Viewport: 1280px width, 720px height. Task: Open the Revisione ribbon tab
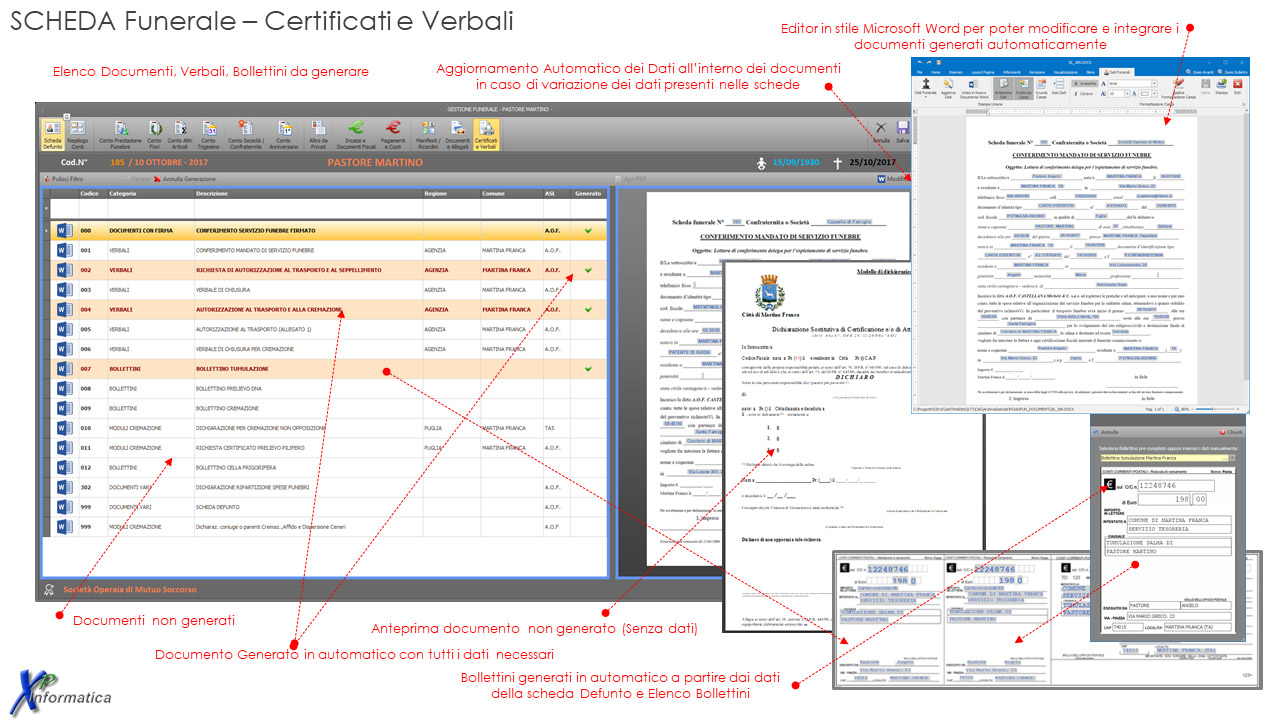tap(1037, 72)
